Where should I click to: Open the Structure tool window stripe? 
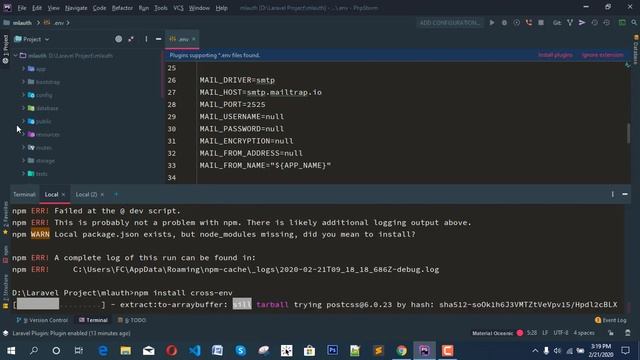point(5,291)
